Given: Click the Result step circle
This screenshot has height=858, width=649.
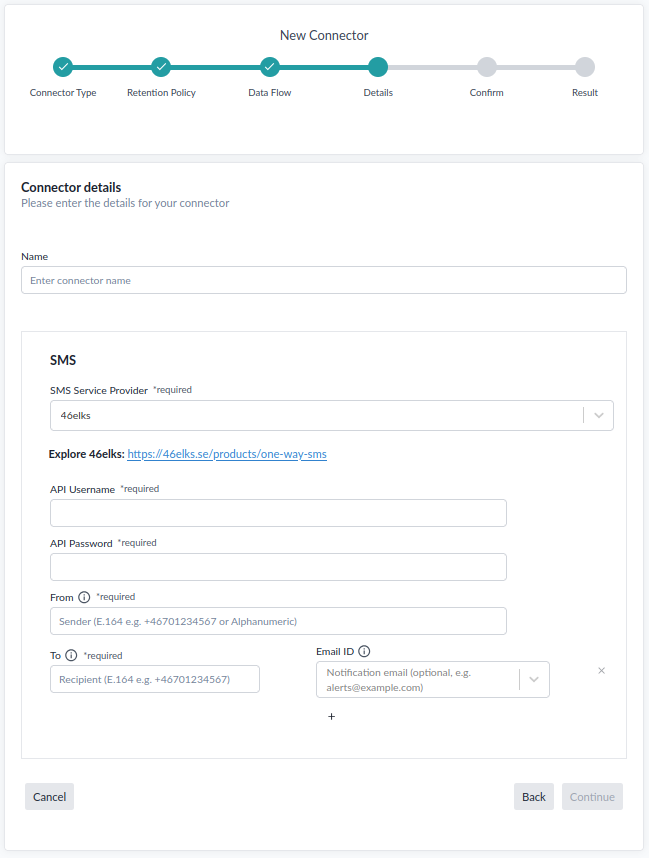Looking at the screenshot, I should [585, 67].
